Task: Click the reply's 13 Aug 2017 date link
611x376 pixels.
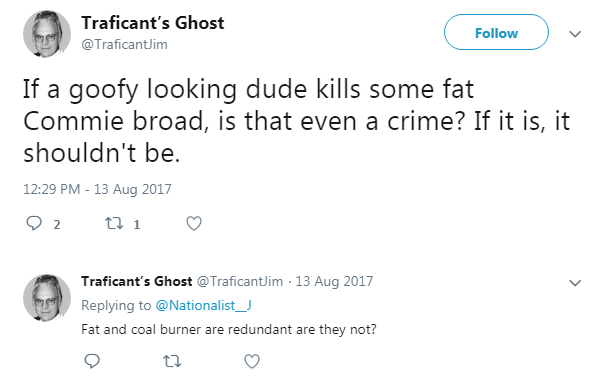Action: click(334, 281)
